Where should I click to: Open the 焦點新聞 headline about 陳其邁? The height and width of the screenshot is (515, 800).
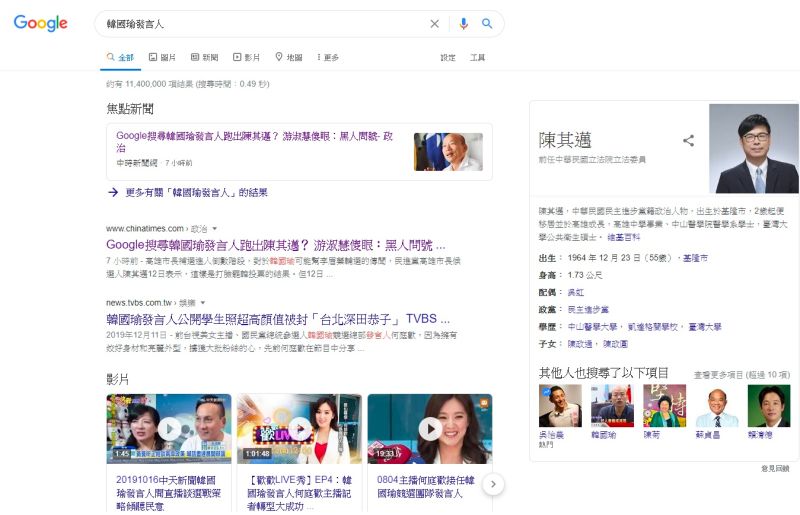(x=255, y=142)
